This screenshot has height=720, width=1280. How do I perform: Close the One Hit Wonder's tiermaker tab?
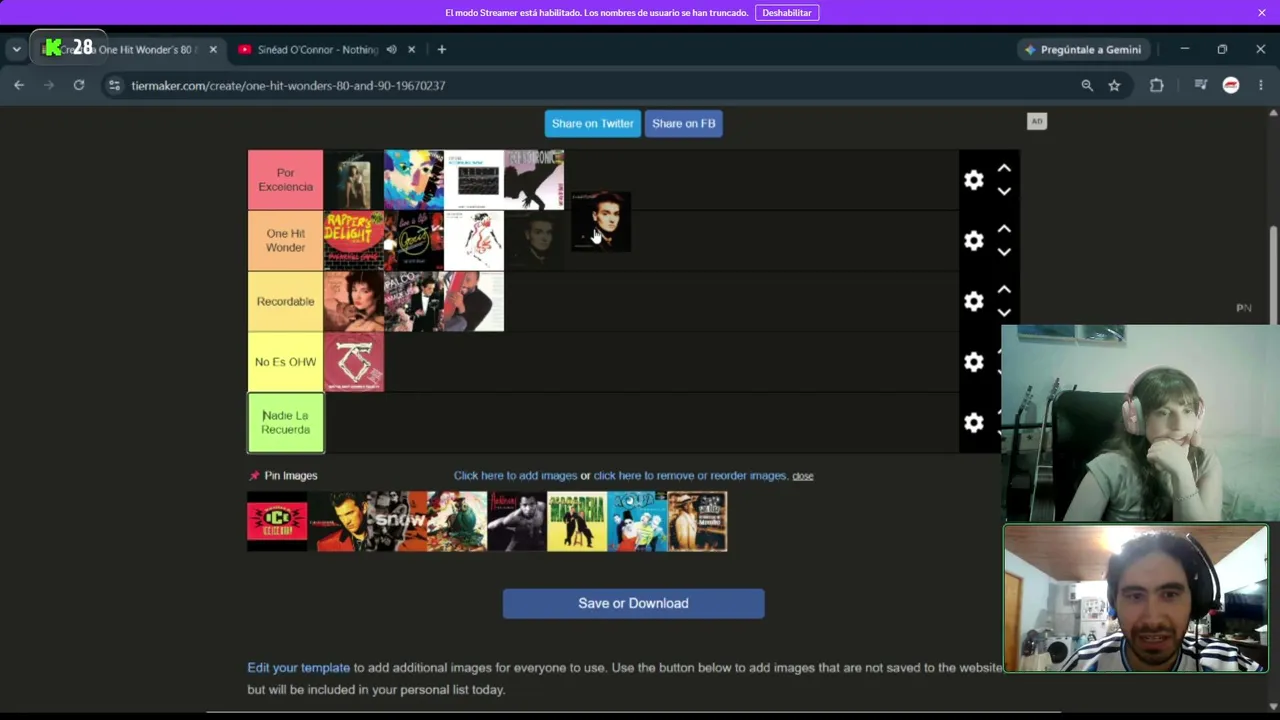pyautogui.click(x=213, y=50)
